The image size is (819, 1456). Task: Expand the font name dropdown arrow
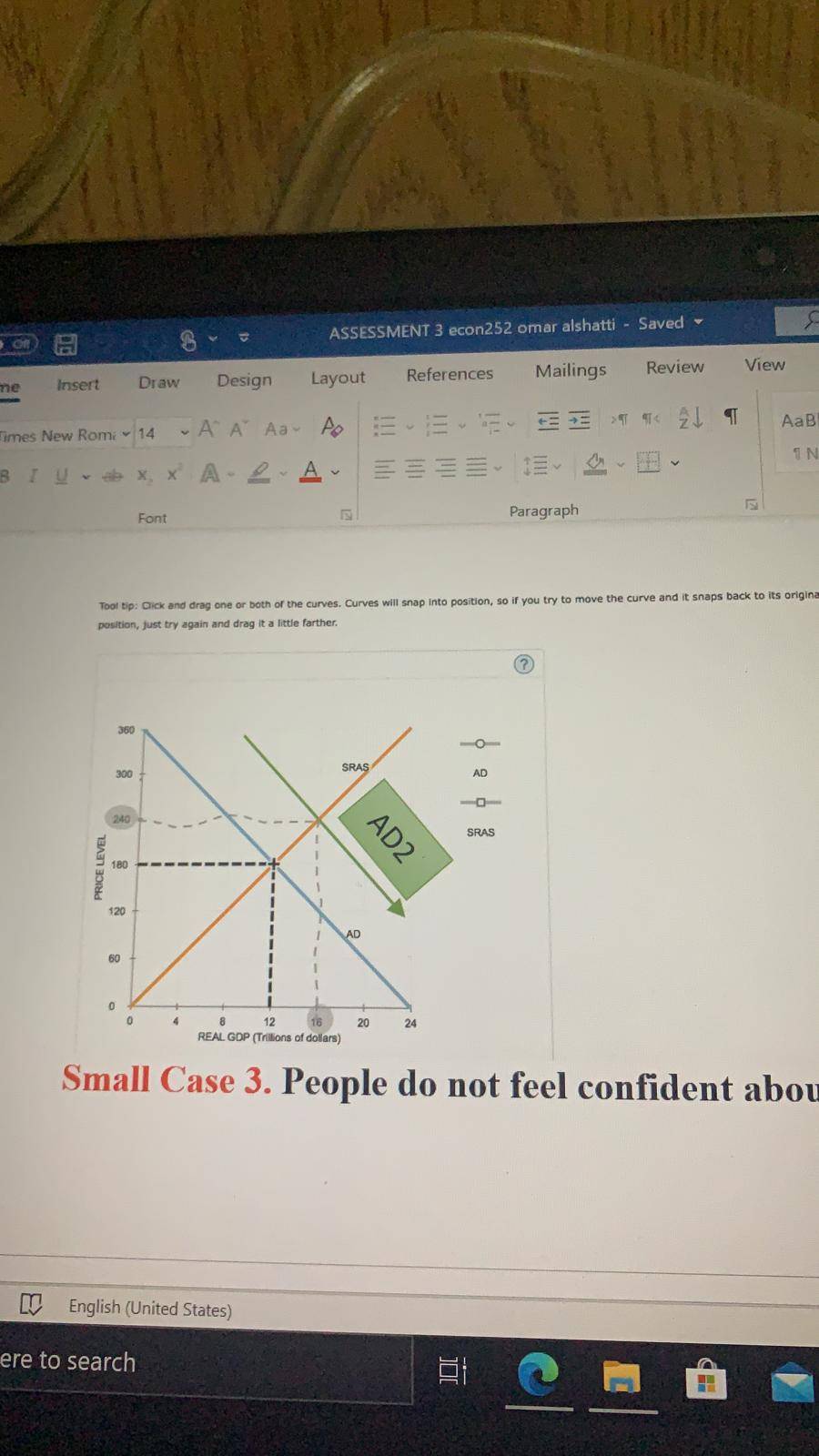click(x=126, y=433)
